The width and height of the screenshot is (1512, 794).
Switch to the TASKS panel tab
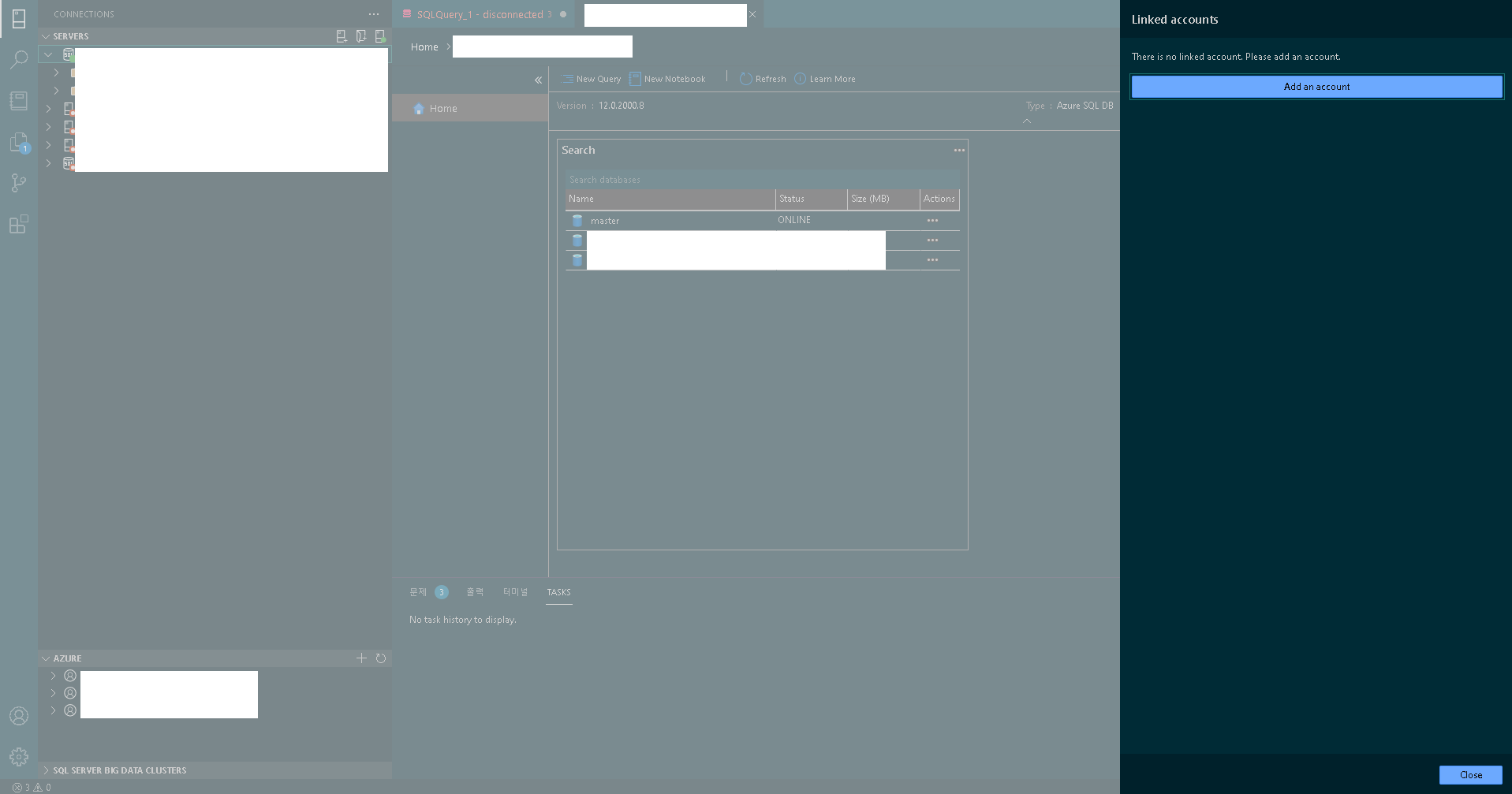pyautogui.click(x=558, y=592)
